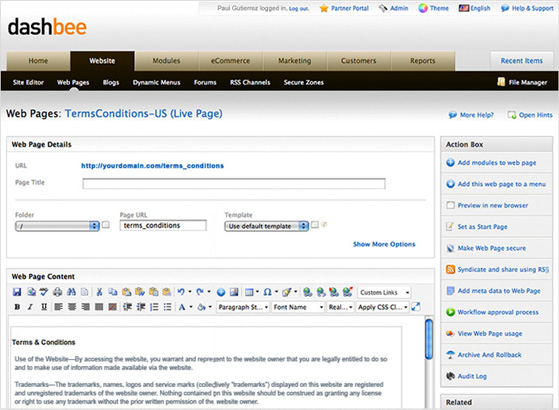Viewport: 559px width, 410px height.
Task: Expand the Undo history dropdown arrow
Action: tap(190, 292)
